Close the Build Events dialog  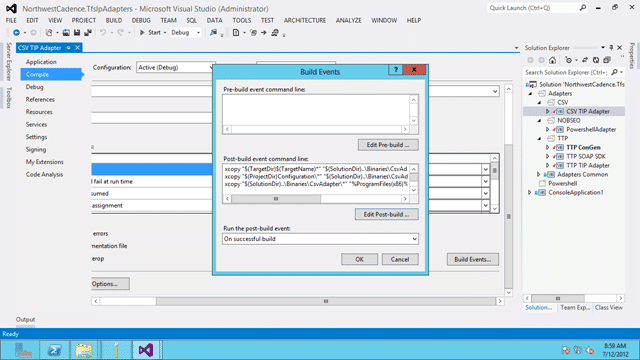[x=414, y=70]
